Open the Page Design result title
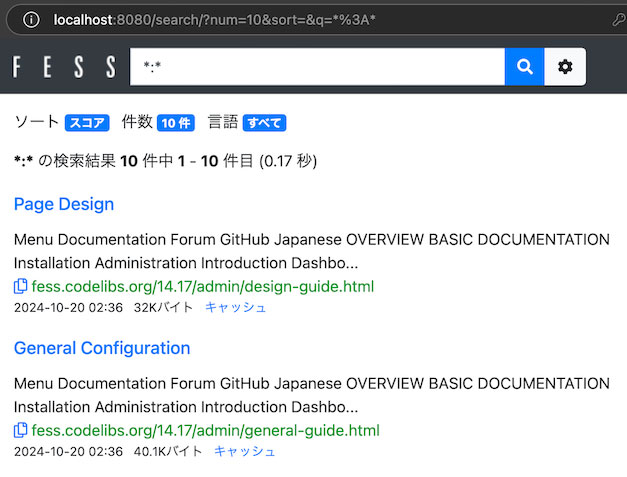Viewport: 627px width, 477px height. pos(64,204)
